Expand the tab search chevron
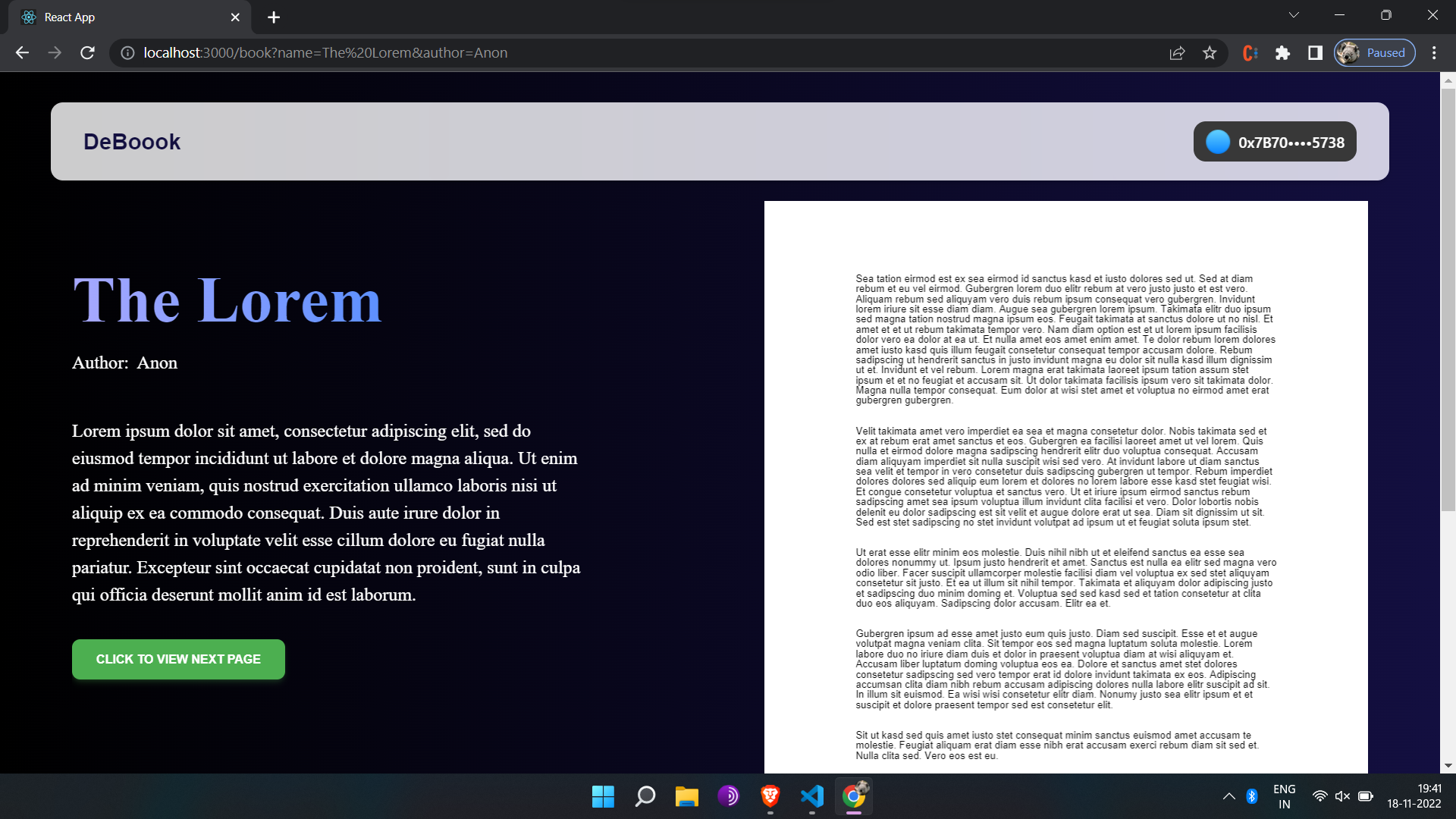 coord(1294,15)
